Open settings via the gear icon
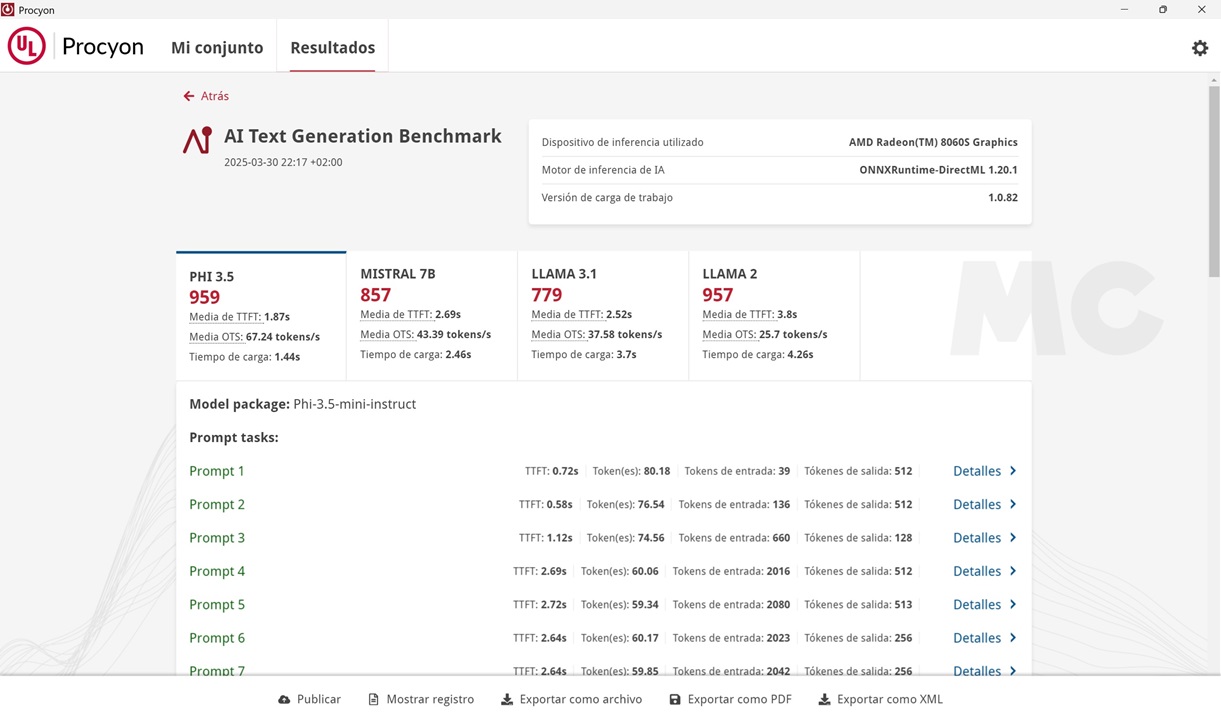This screenshot has height=721, width=1221. pos(1199,48)
